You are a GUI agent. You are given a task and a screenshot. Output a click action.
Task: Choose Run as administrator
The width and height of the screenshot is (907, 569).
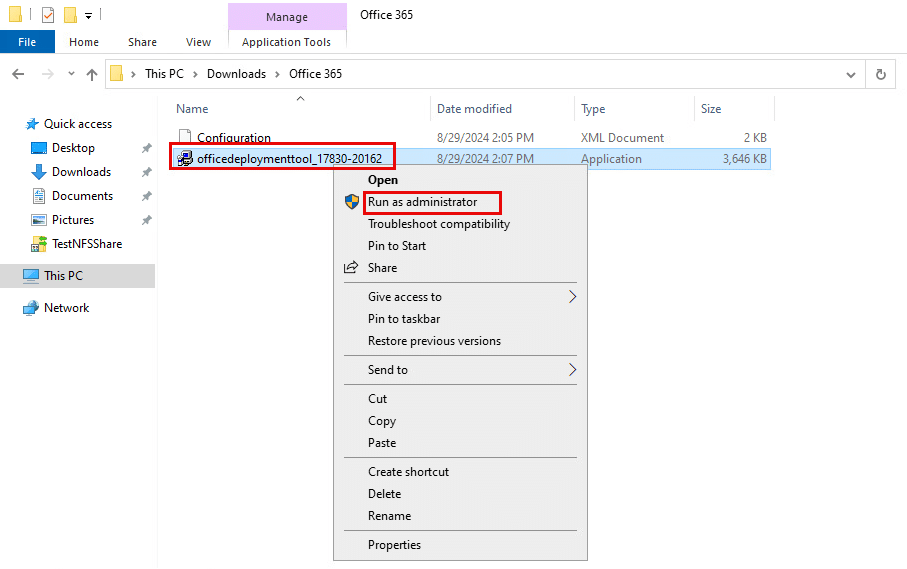(422, 202)
